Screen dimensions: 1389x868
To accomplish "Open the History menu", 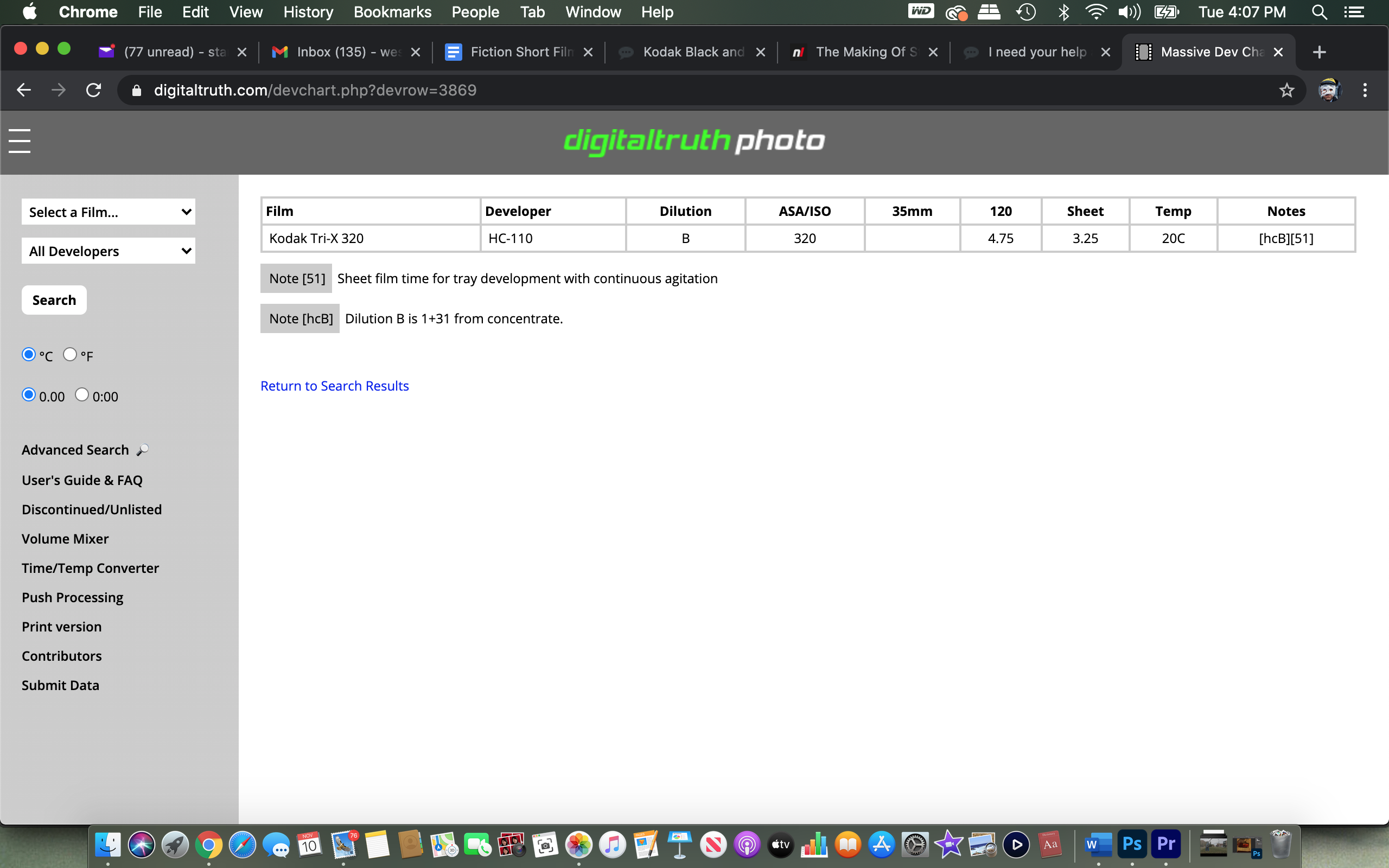I will click(308, 12).
